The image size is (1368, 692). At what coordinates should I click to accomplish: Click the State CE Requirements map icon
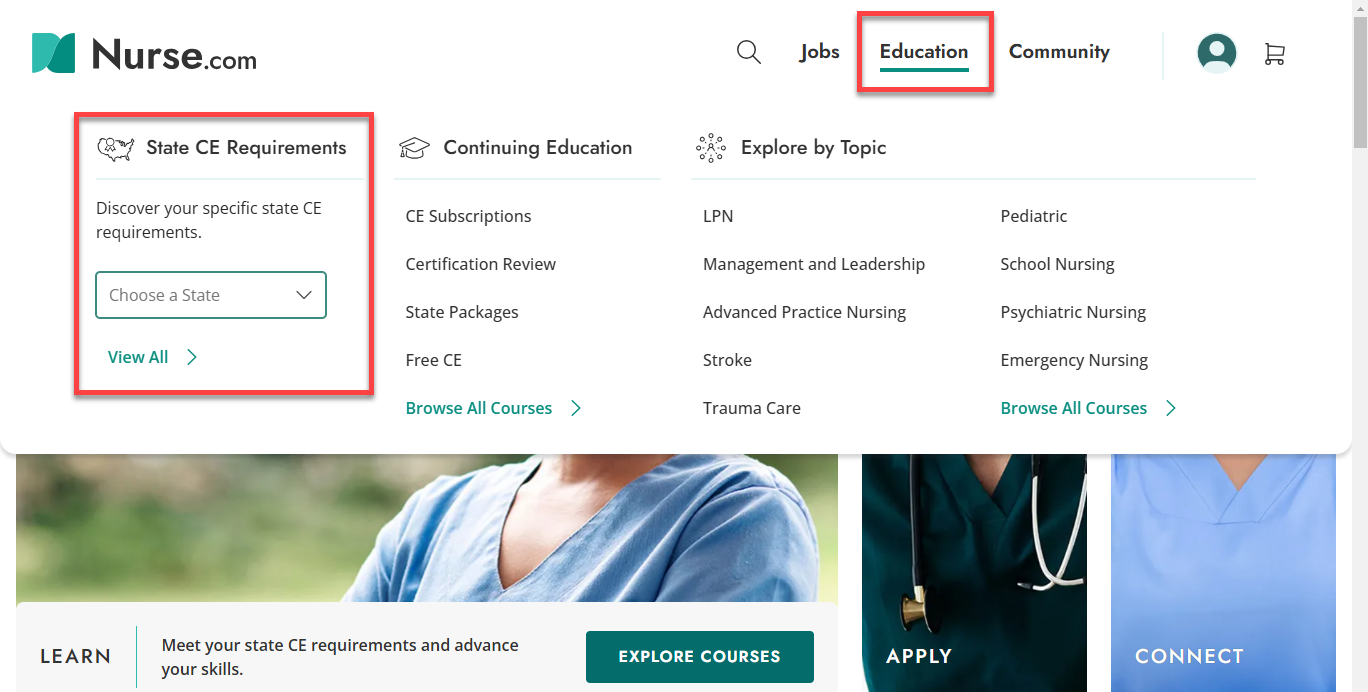[x=115, y=146]
